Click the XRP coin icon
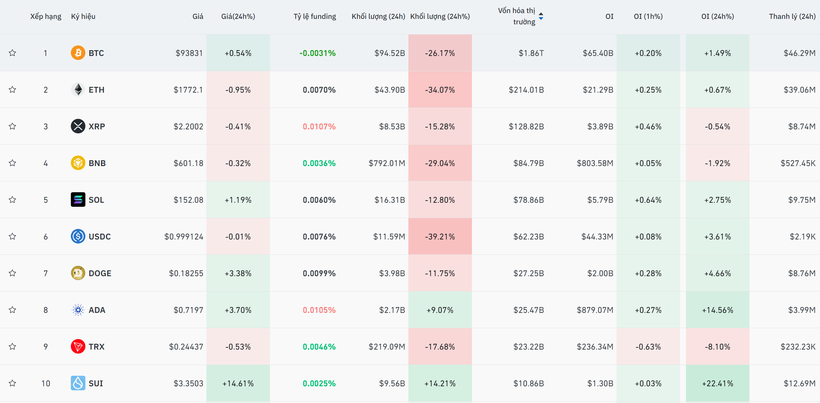This screenshot has height=403, width=820. click(x=78, y=126)
